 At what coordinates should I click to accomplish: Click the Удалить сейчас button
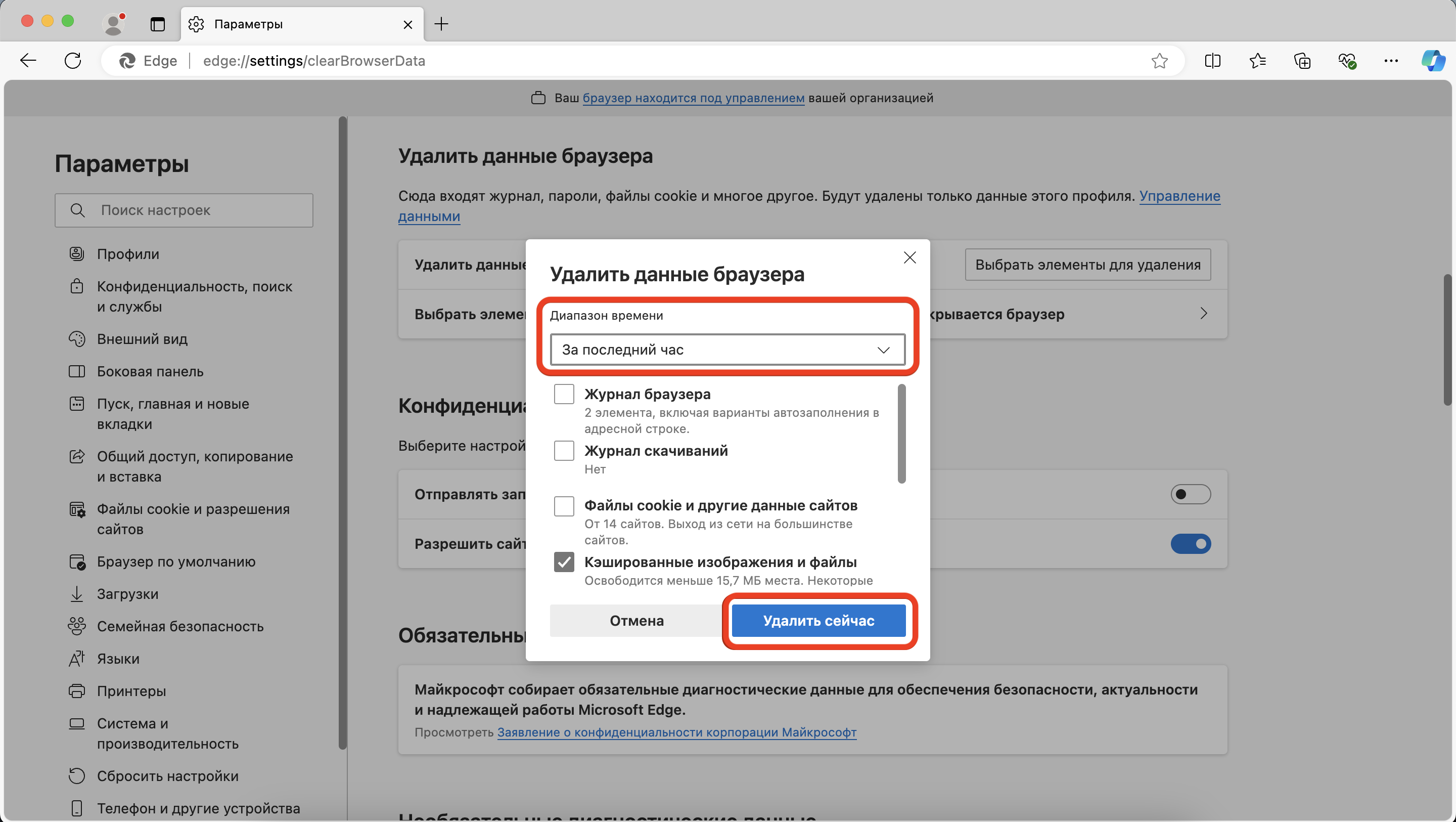point(818,621)
